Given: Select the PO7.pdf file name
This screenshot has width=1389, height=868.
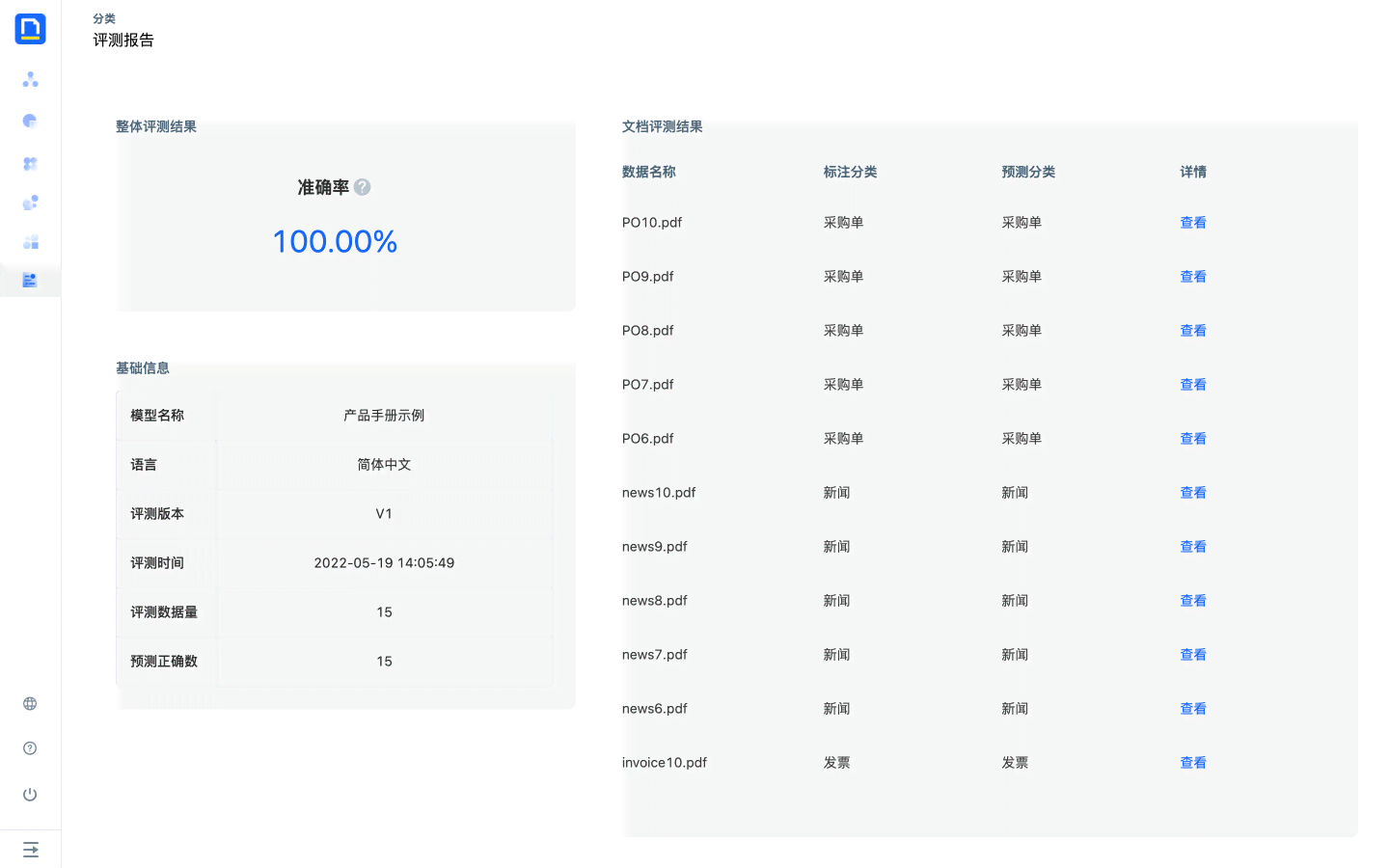Looking at the screenshot, I should (x=648, y=385).
